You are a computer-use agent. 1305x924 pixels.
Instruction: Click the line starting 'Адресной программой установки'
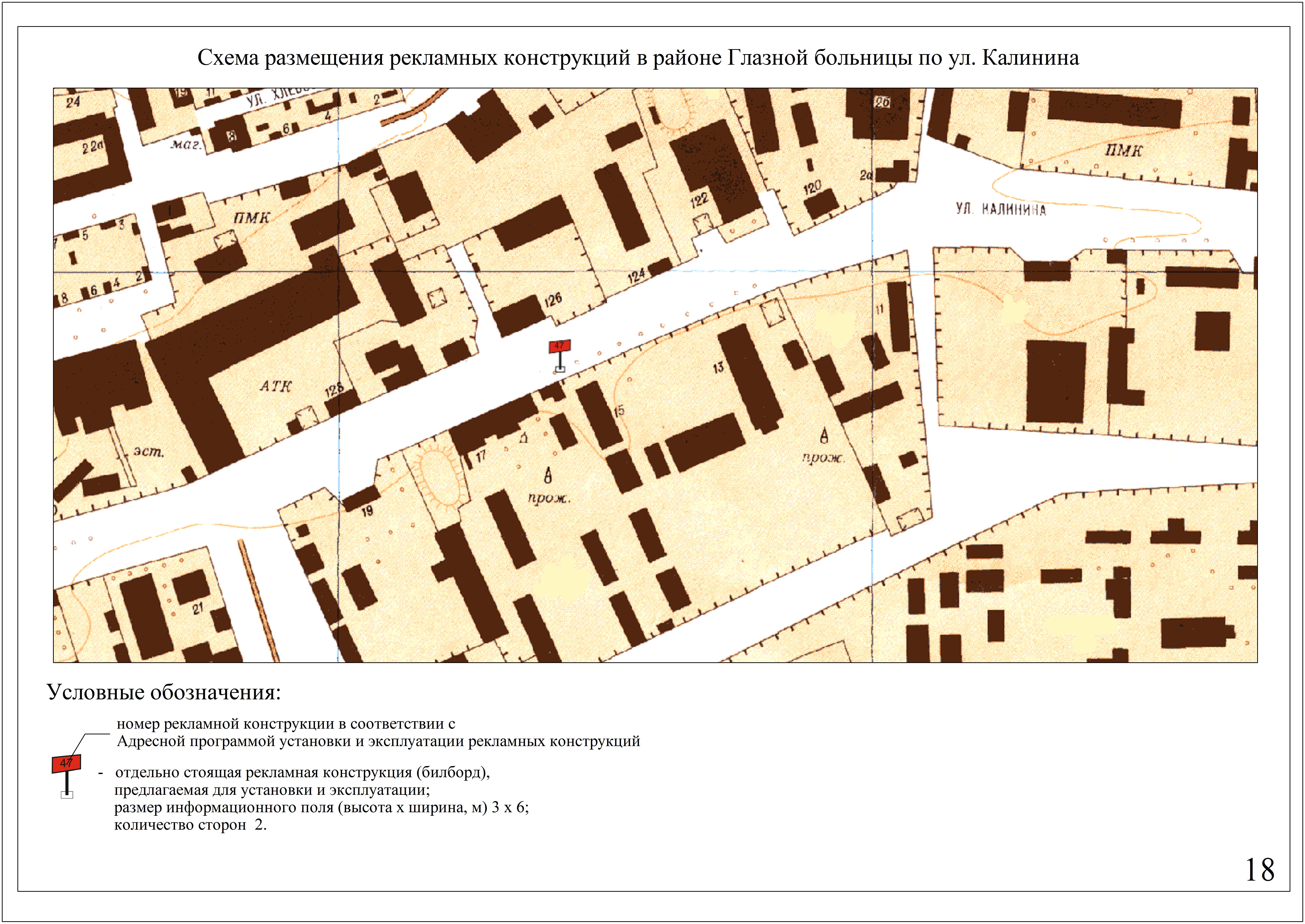coord(378,741)
